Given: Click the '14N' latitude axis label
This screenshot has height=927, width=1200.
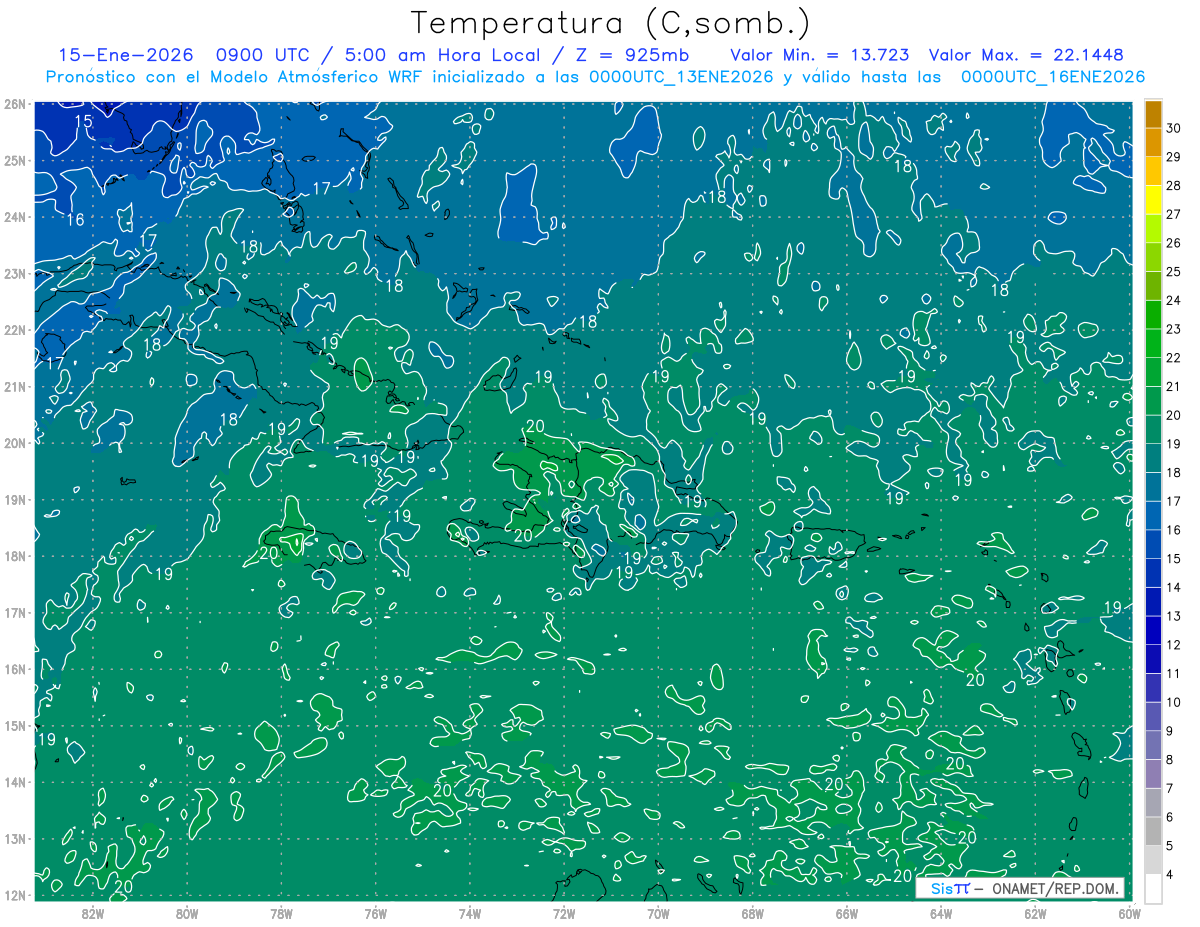Looking at the screenshot, I should [x=14, y=782].
